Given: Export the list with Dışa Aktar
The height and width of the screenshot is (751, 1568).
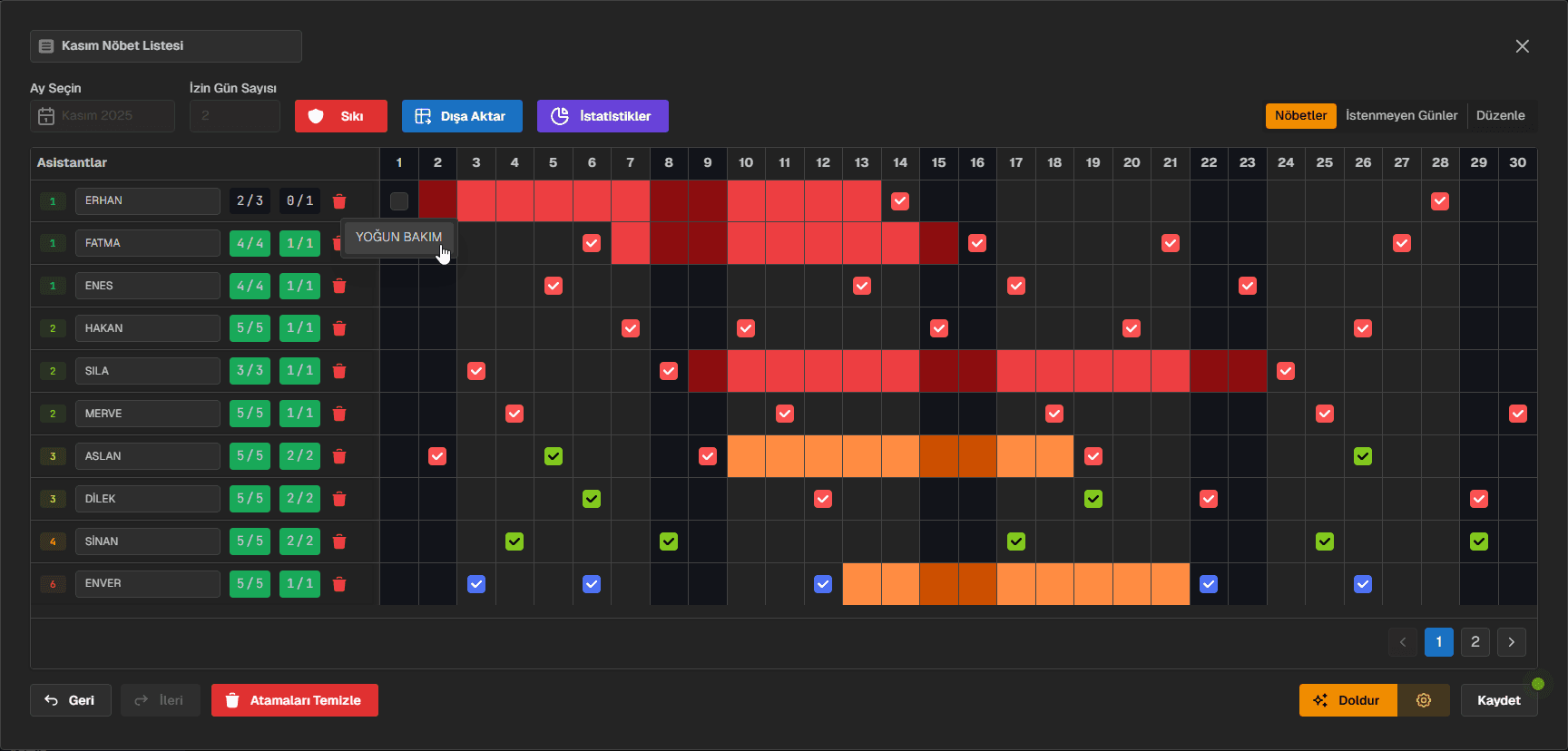Looking at the screenshot, I should click(x=462, y=116).
